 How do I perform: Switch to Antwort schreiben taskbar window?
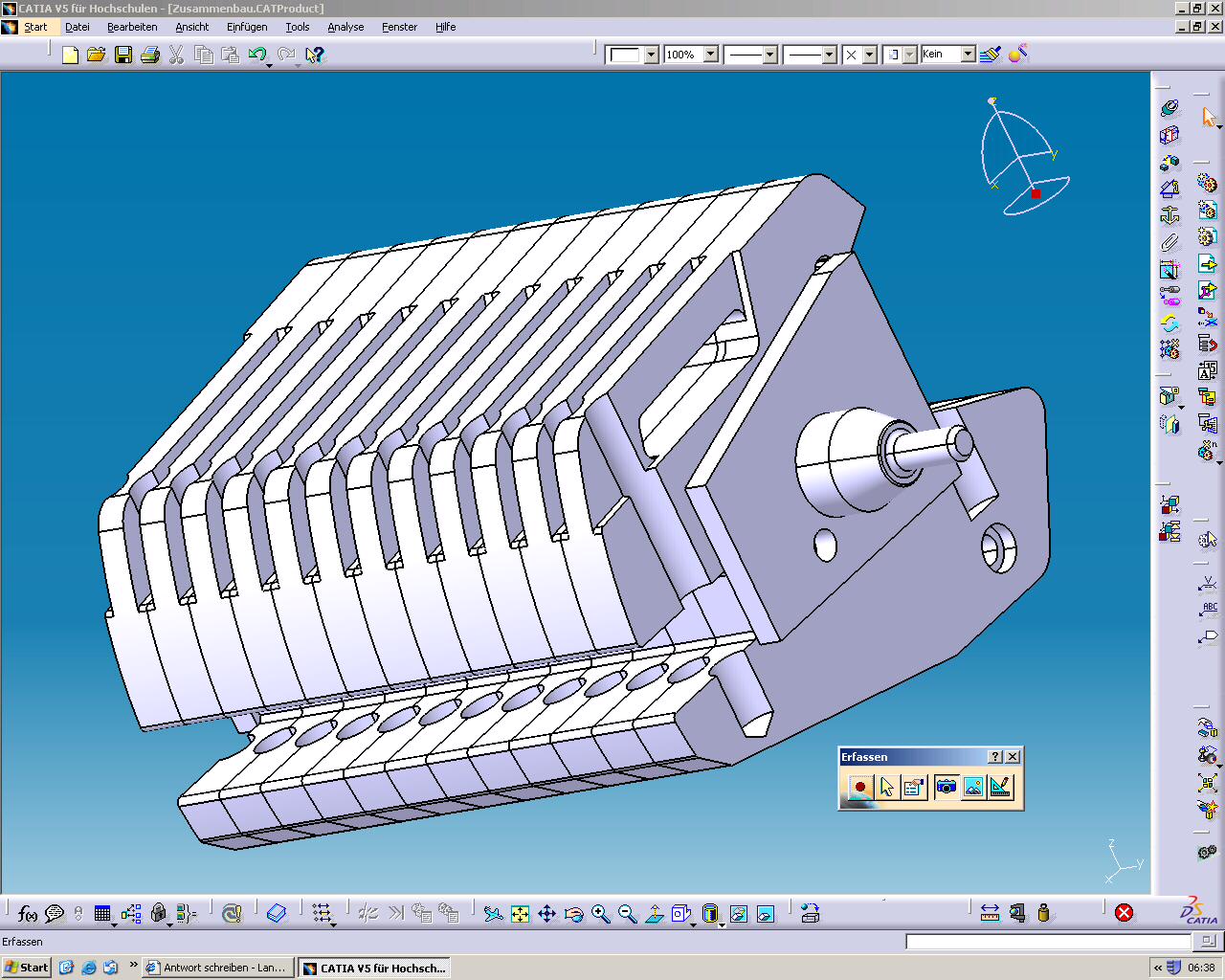point(217,968)
